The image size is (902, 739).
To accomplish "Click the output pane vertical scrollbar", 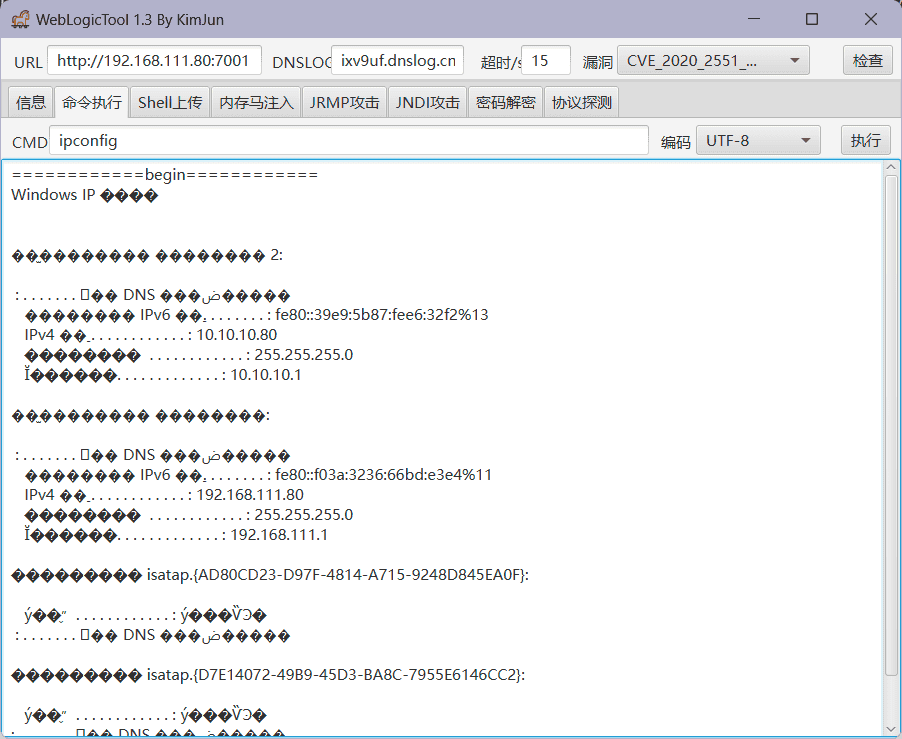I will click(892, 420).
